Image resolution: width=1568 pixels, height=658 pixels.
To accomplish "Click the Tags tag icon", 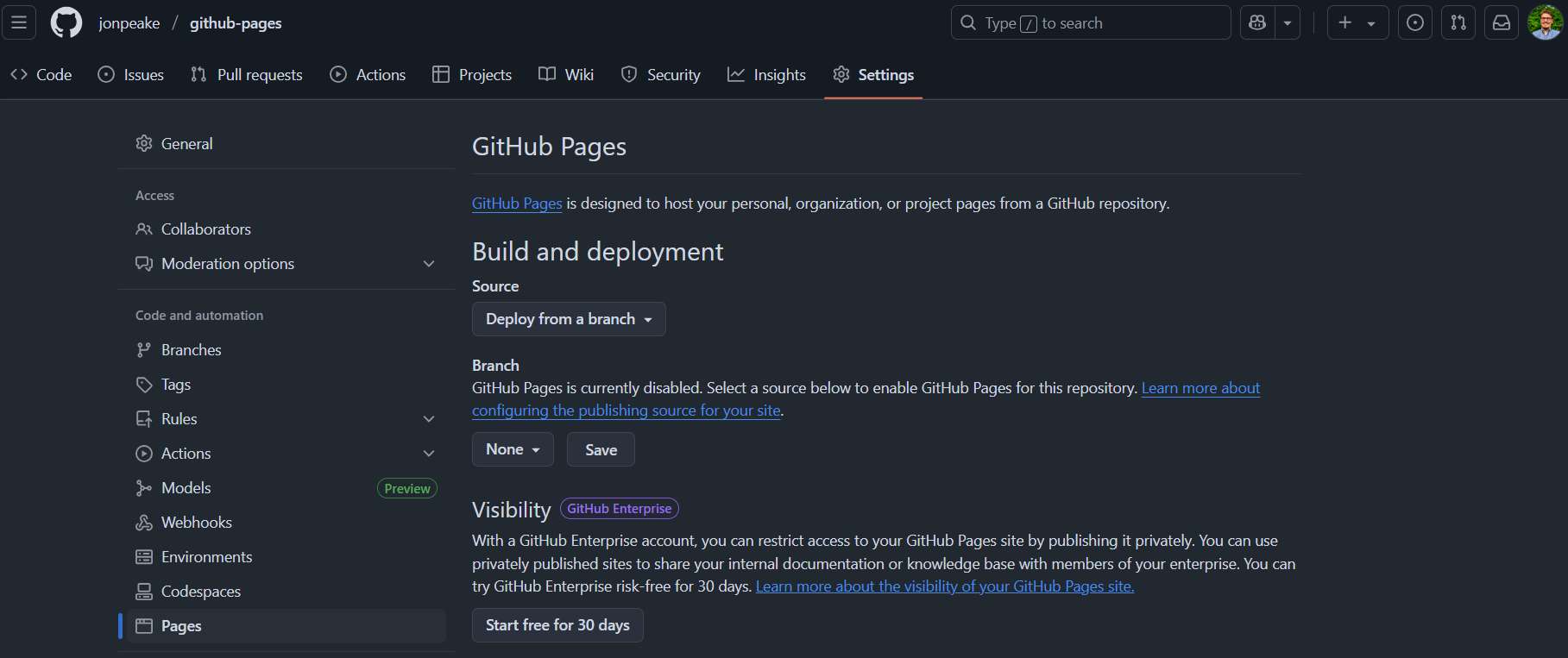I will point(144,385).
